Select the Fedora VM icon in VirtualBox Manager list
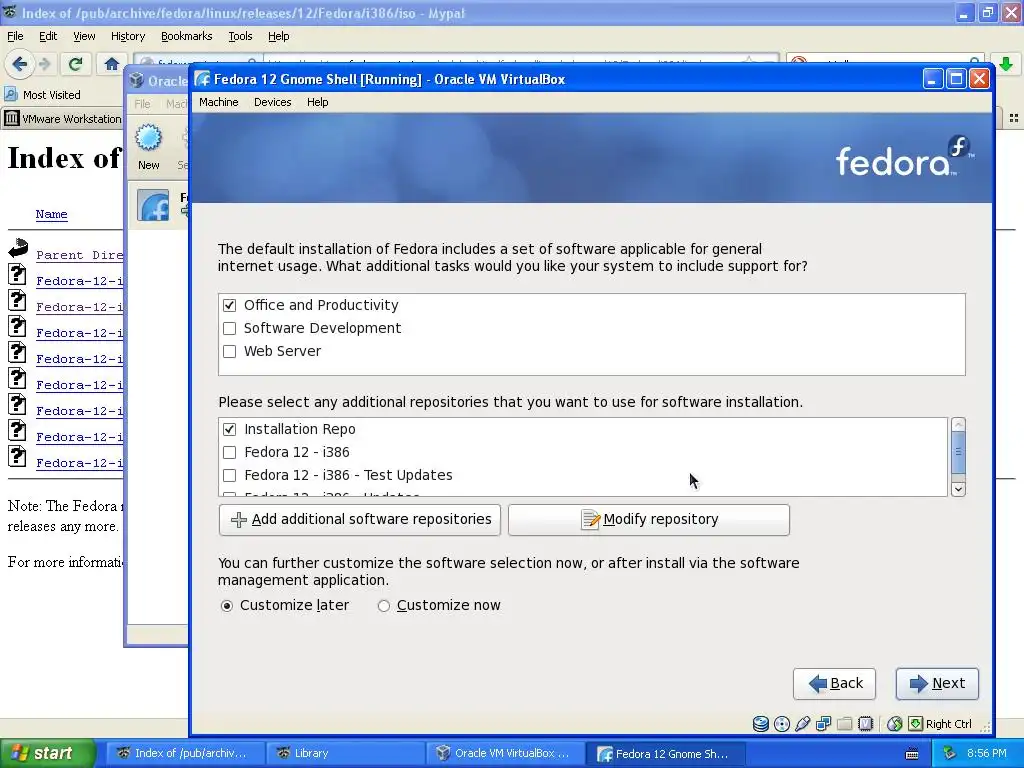 (153, 206)
